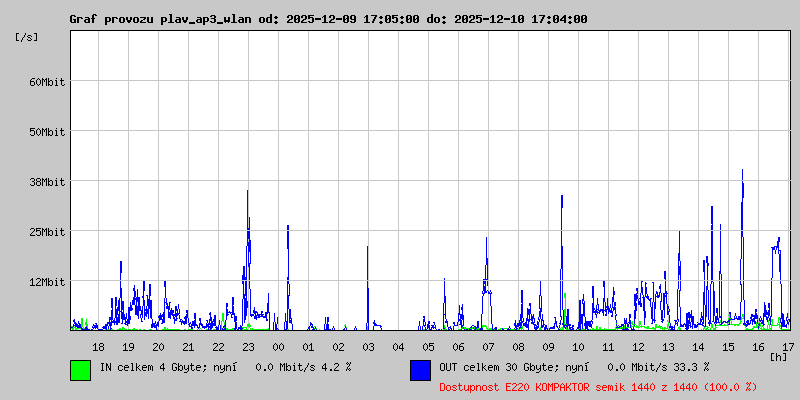This screenshot has width=800, height=400.
Task: Click hour label 00 on the time axis
Action: click(279, 347)
